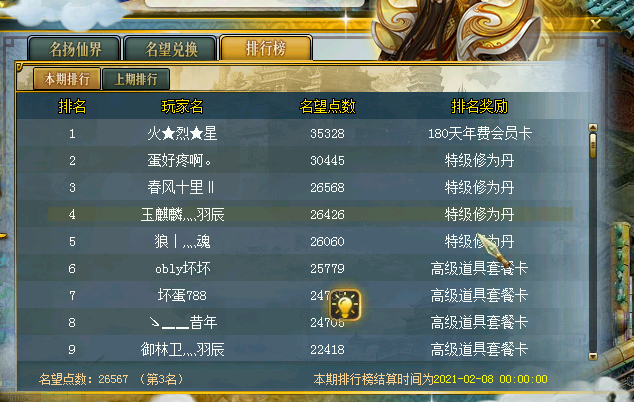Select highlighted row 玉麒麟灬羽辰

[311, 214]
